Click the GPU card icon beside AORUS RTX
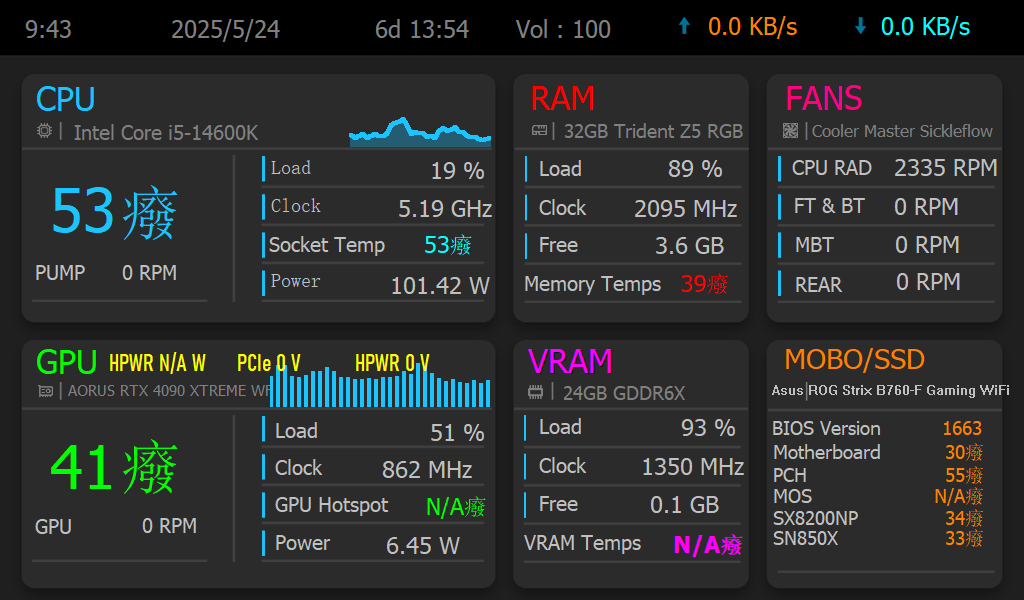1024x600 pixels. [45, 391]
